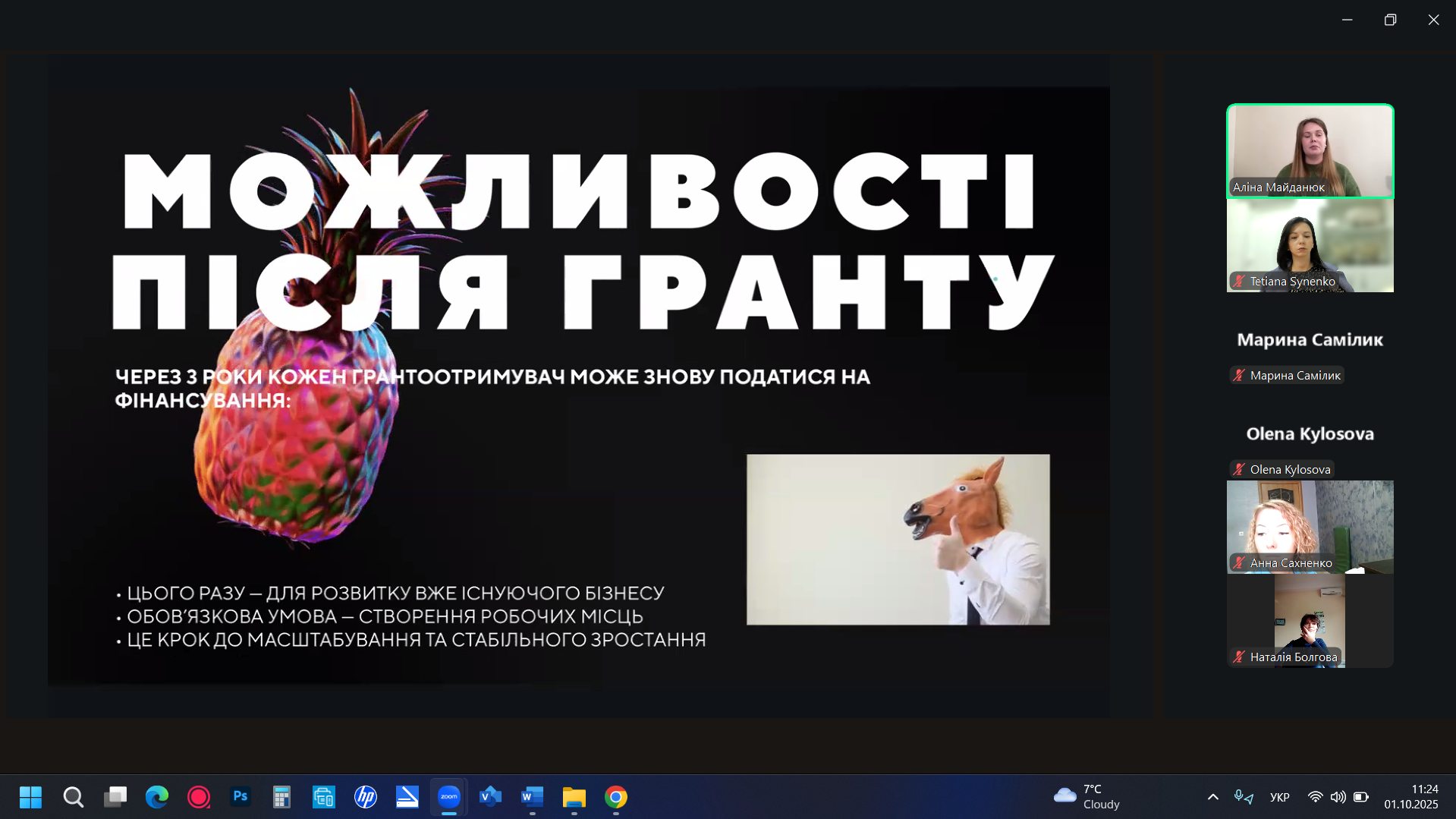This screenshot has height=819, width=1456.
Task: Open Microsoft Visio from the taskbar
Action: [490, 797]
